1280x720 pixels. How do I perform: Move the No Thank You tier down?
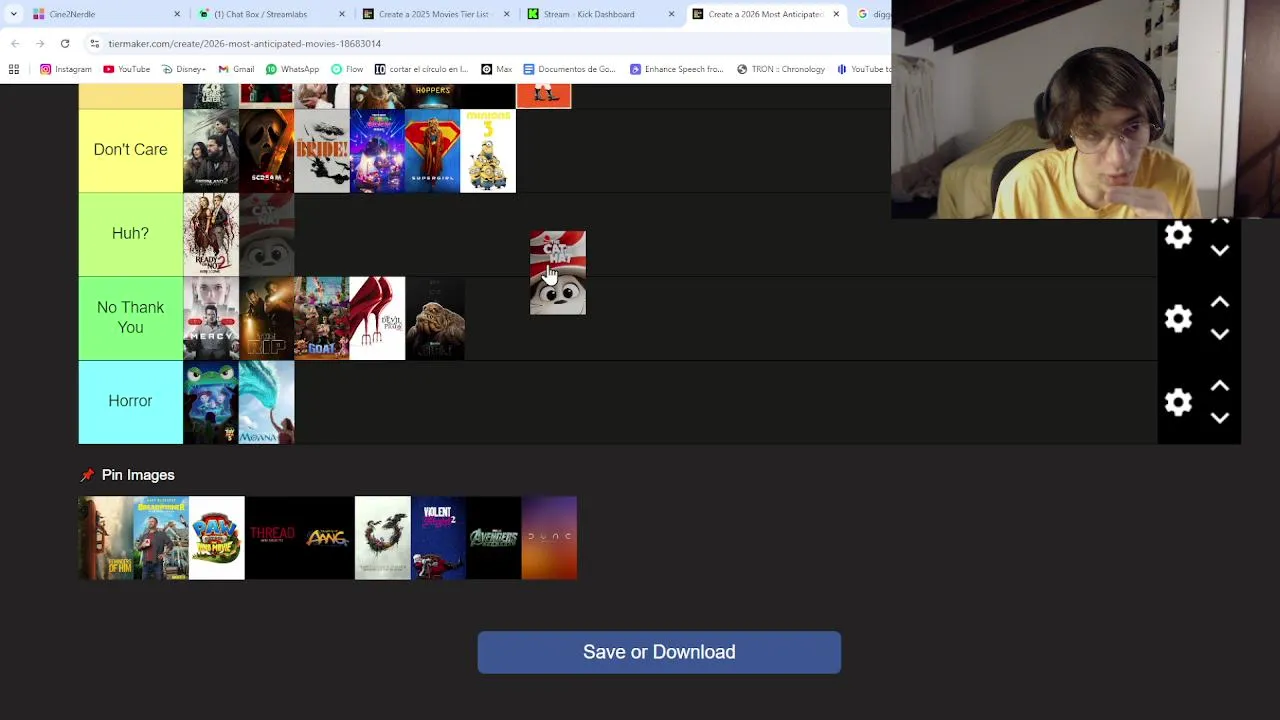coord(1220,335)
